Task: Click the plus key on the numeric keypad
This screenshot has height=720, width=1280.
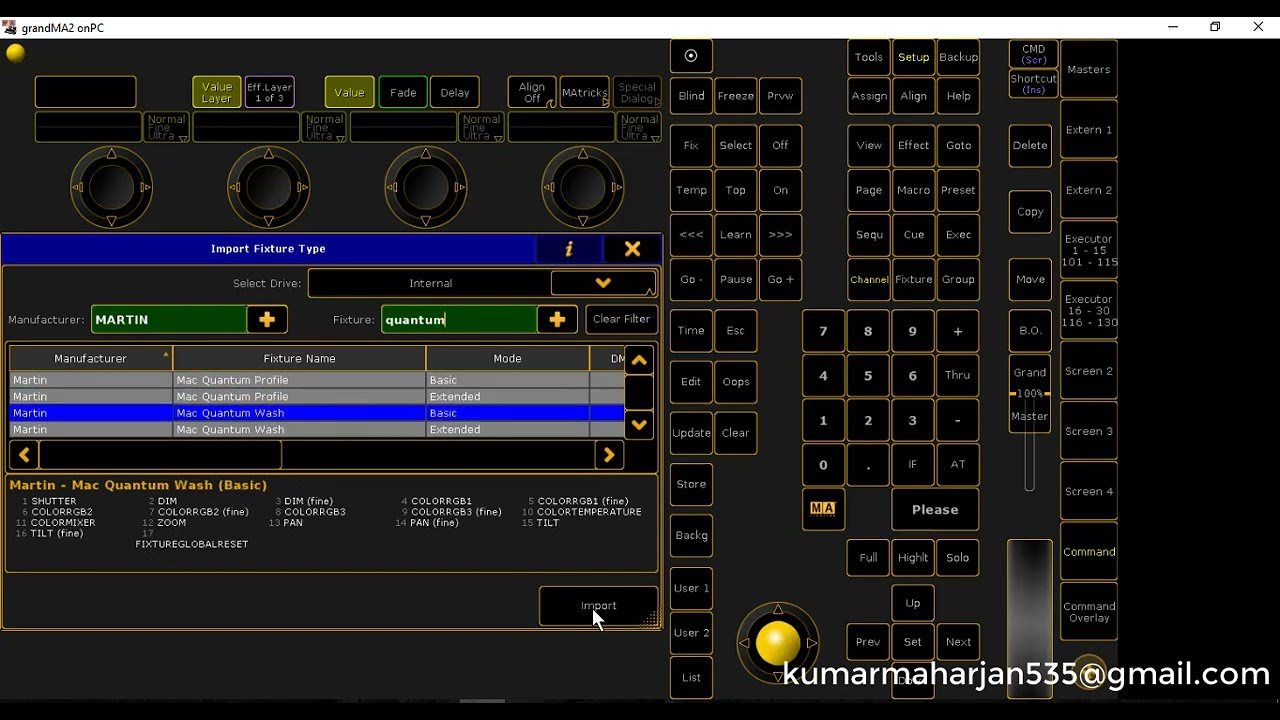Action: click(957, 331)
